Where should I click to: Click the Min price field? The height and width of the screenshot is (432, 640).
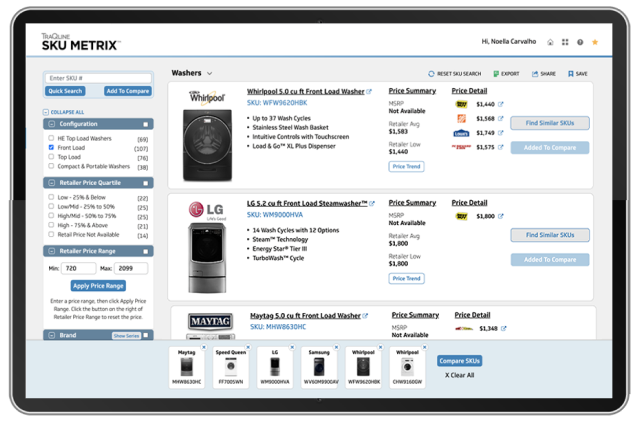tap(78, 268)
